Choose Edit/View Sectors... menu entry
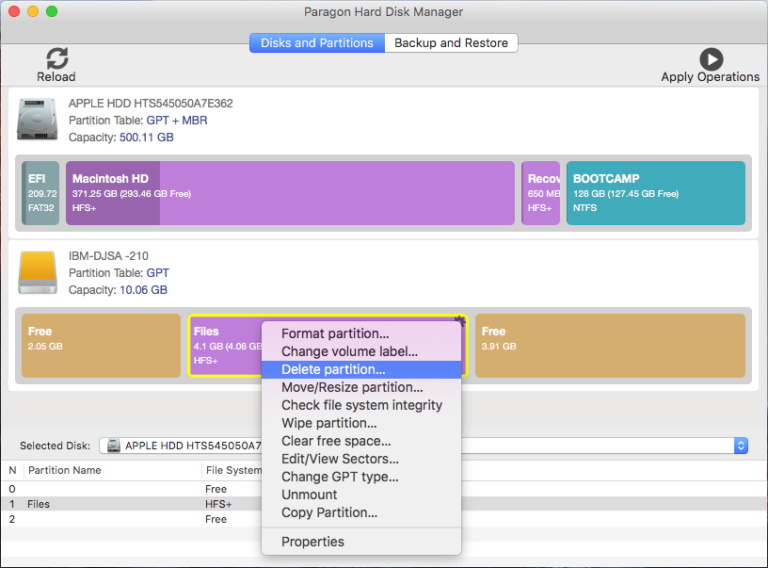Viewport: 768px width, 568px height. coord(361,459)
